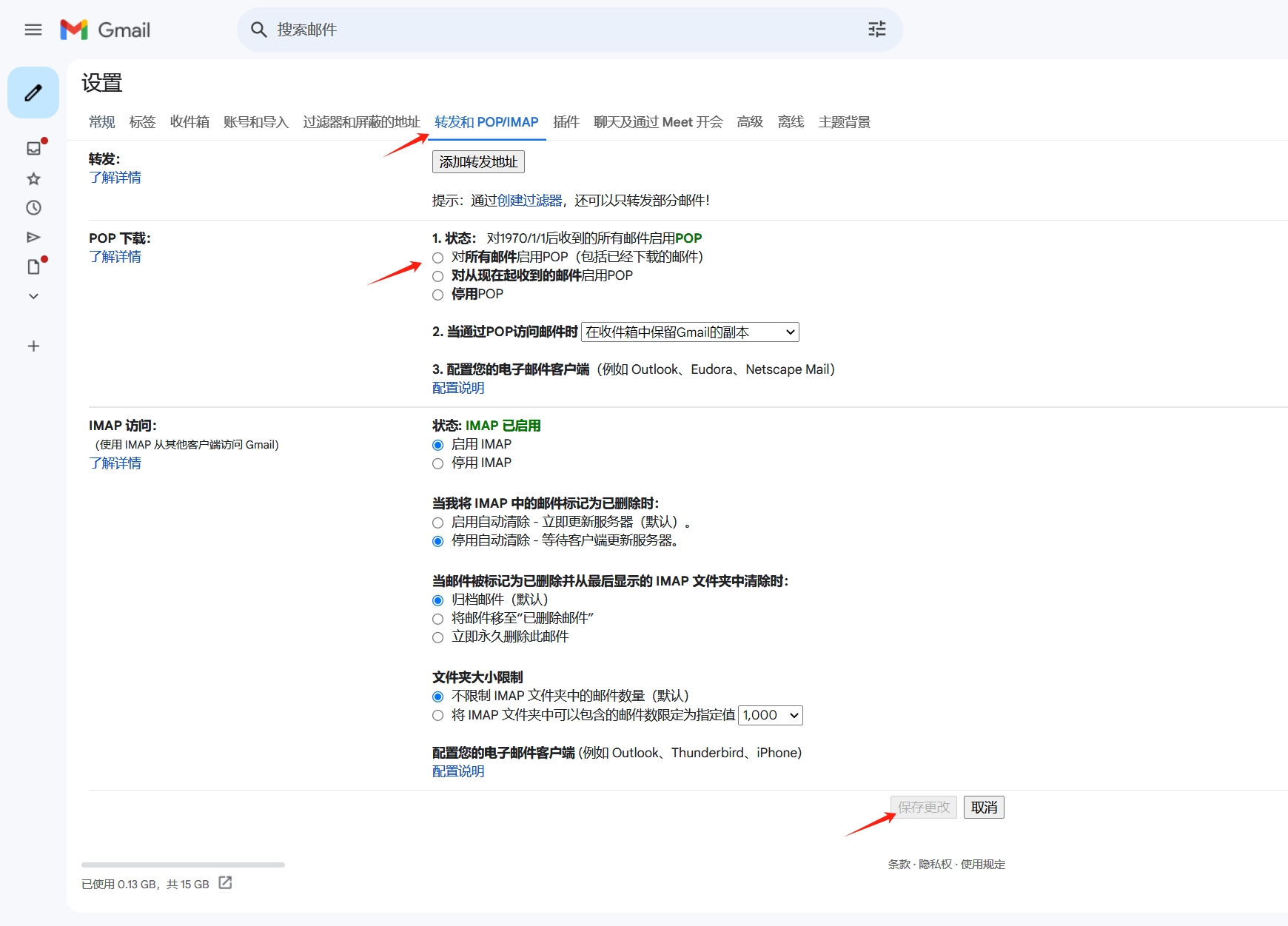Open 聊天及通过 Meet 开会 tab
This screenshot has width=1288, height=926.
658,122
